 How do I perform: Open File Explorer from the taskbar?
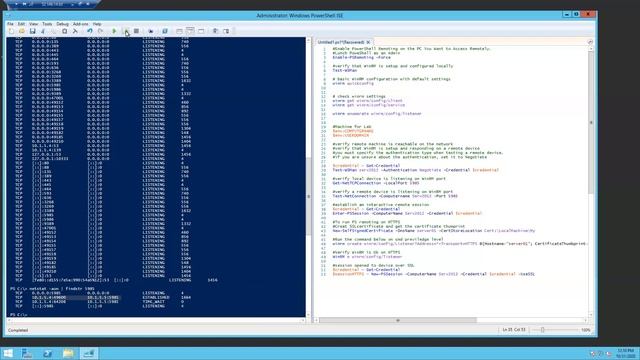pyautogui.click(x=68, y=353)
